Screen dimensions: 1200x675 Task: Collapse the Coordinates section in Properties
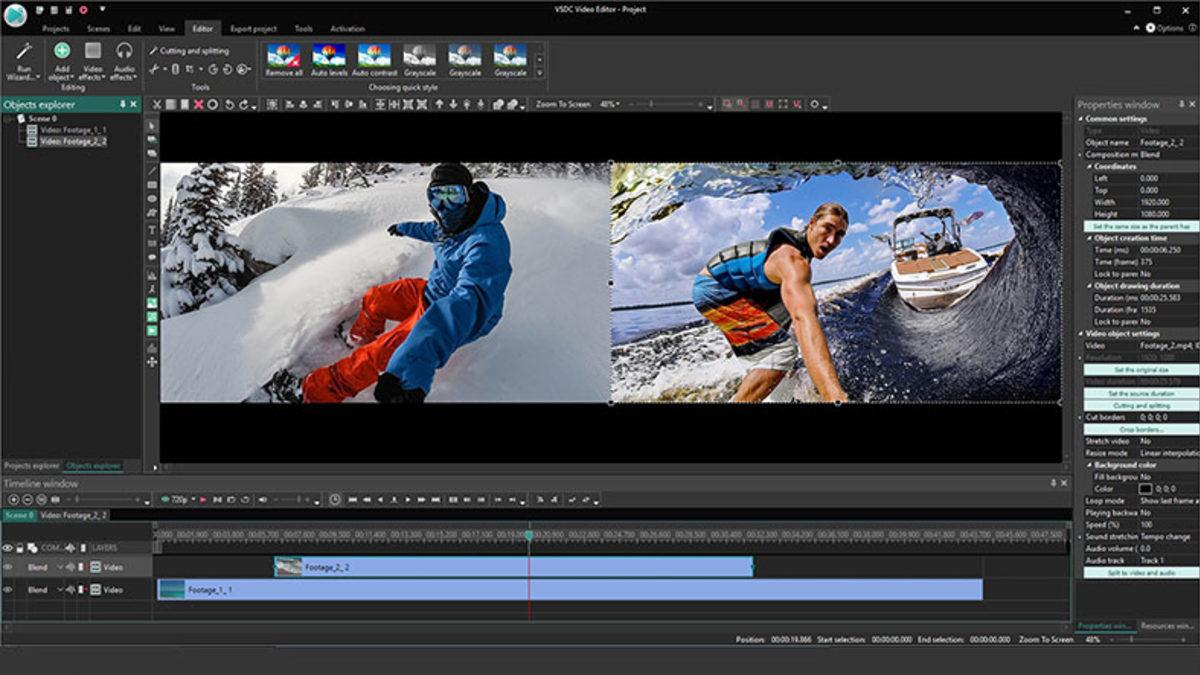(1090, 167)
